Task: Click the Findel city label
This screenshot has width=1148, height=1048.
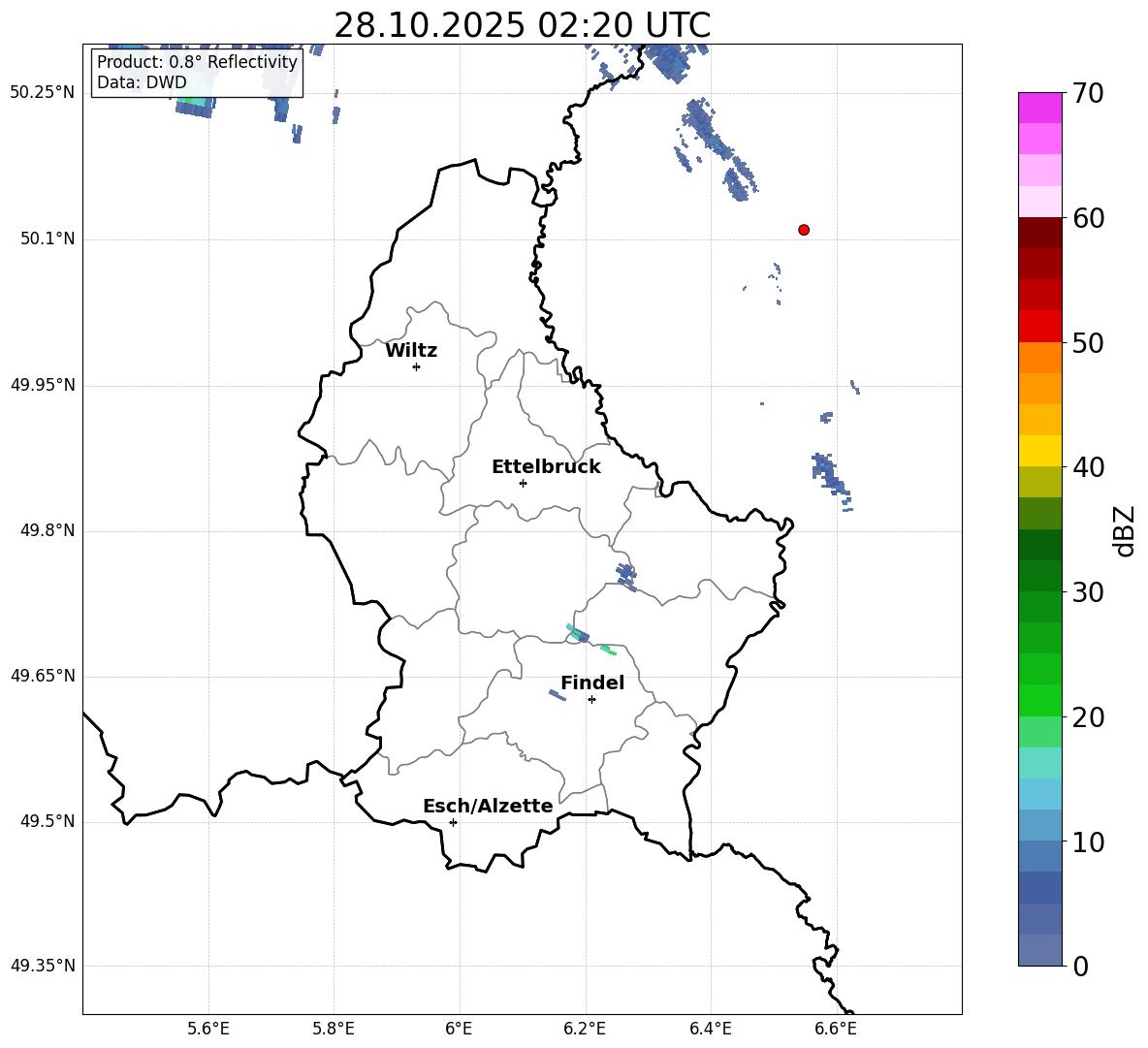Action: 592,683
